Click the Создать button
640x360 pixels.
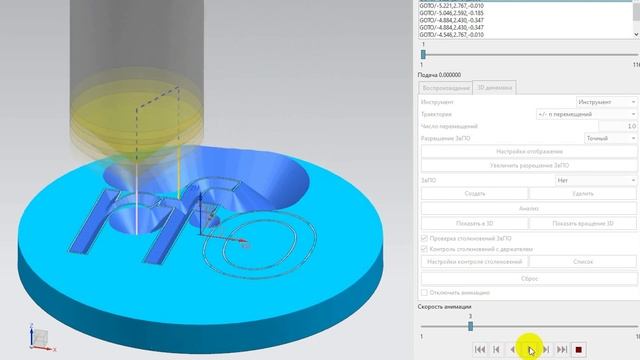pos(475,193)
